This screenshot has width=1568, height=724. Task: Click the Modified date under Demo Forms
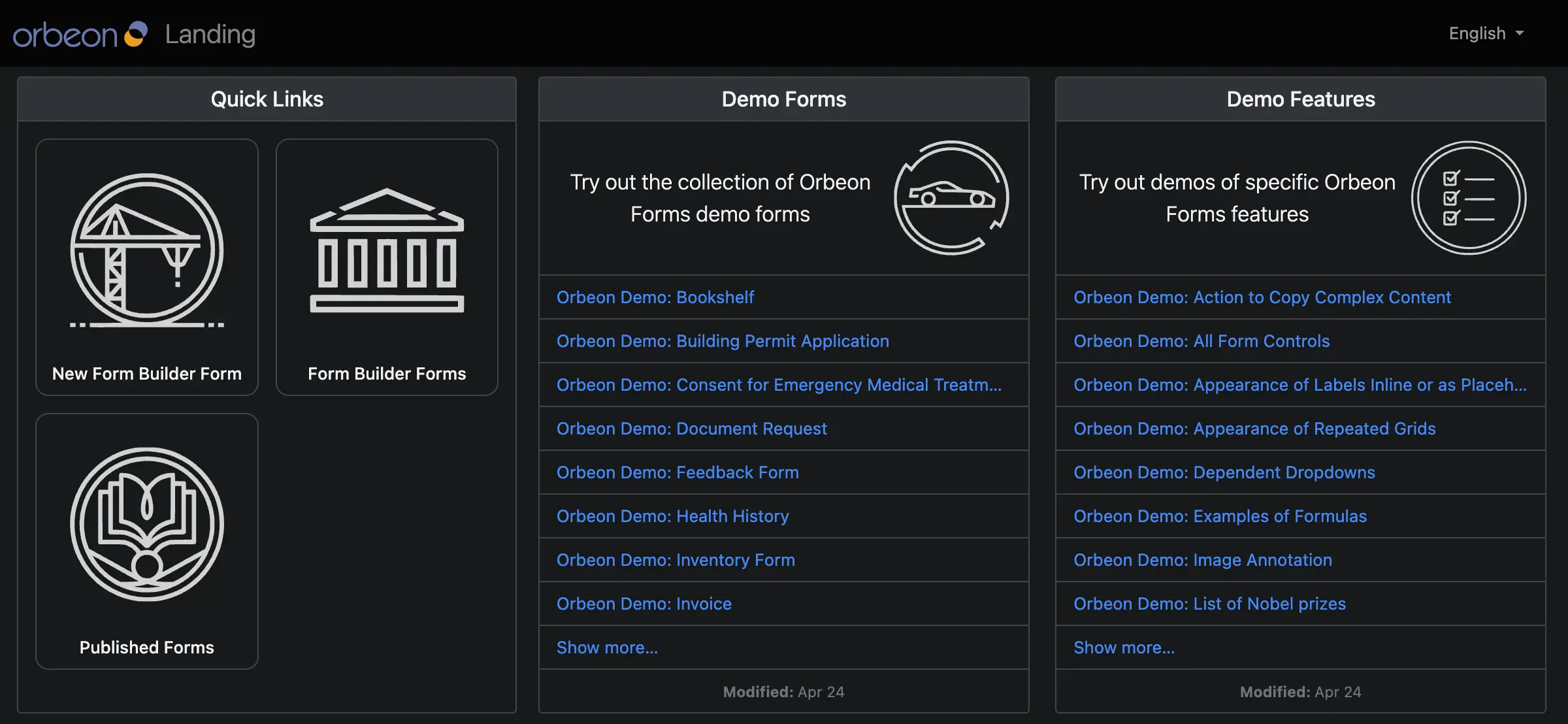click(x=784, y=692)
